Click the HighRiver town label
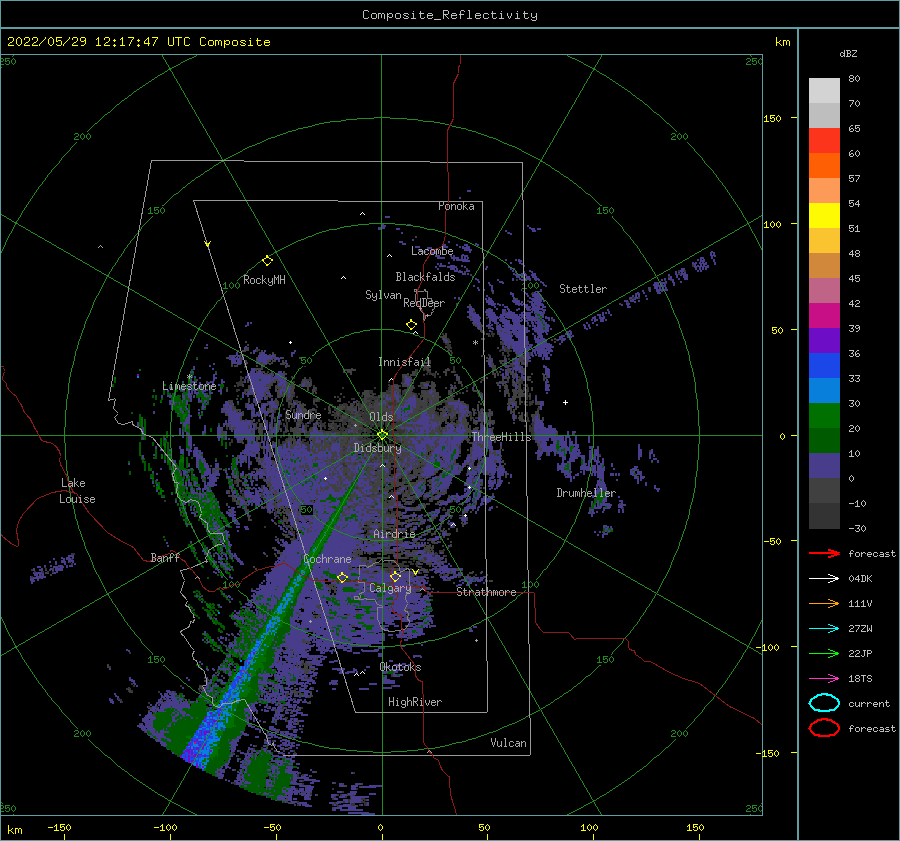This screenshot has height=841, width=900. click(414, 702)
